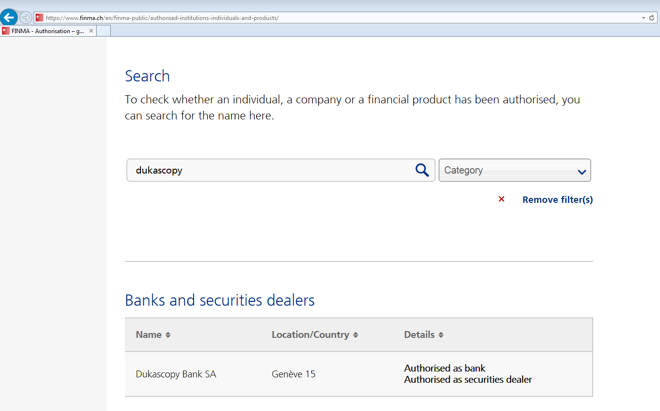Click the Banks and securities dealers heading

point(220,300)
